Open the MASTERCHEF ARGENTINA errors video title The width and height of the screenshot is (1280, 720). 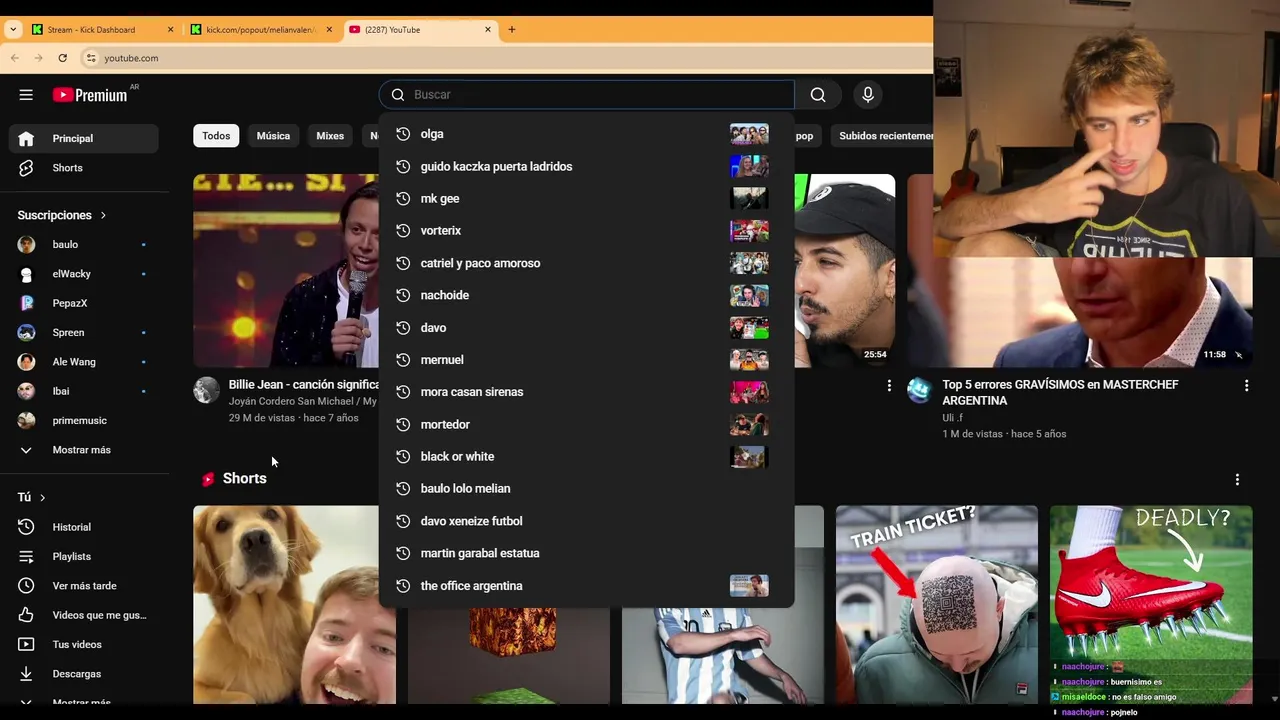1060,392
